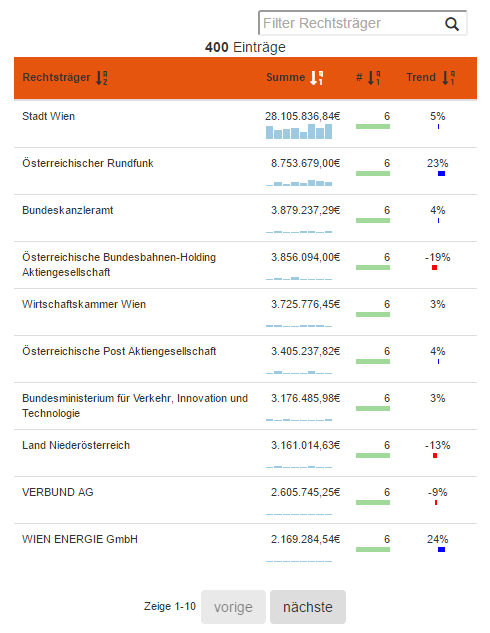
Task: Select the VERBUND AG row
Action: (245, 500)
